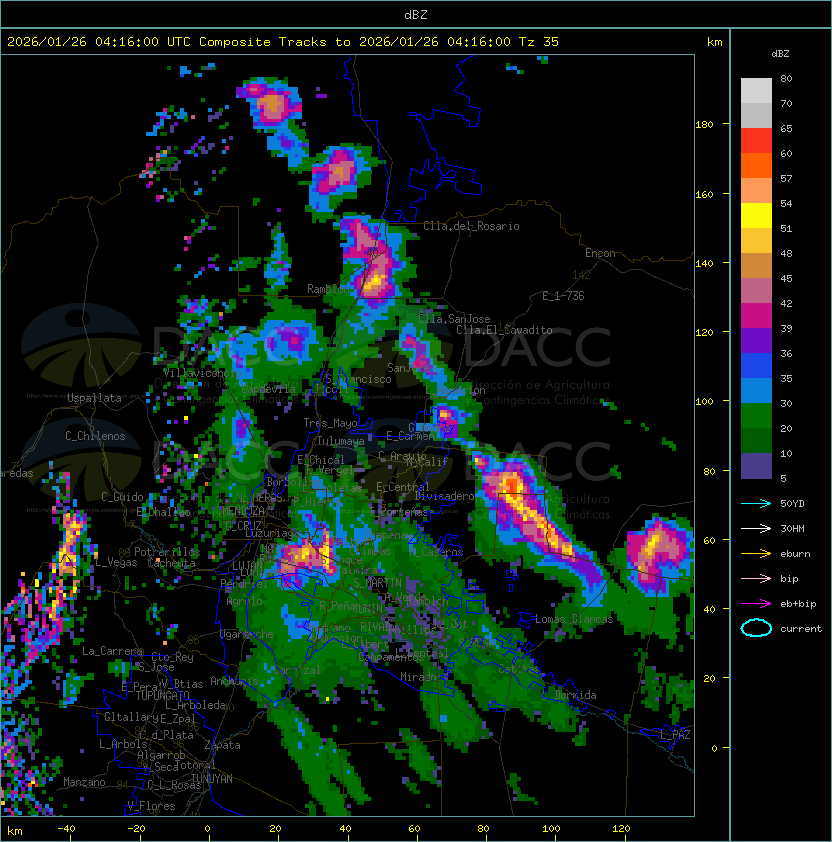832x842 pixels.
Task: Click the cyan 50YD arrow symbol
Action: (756, 503)
